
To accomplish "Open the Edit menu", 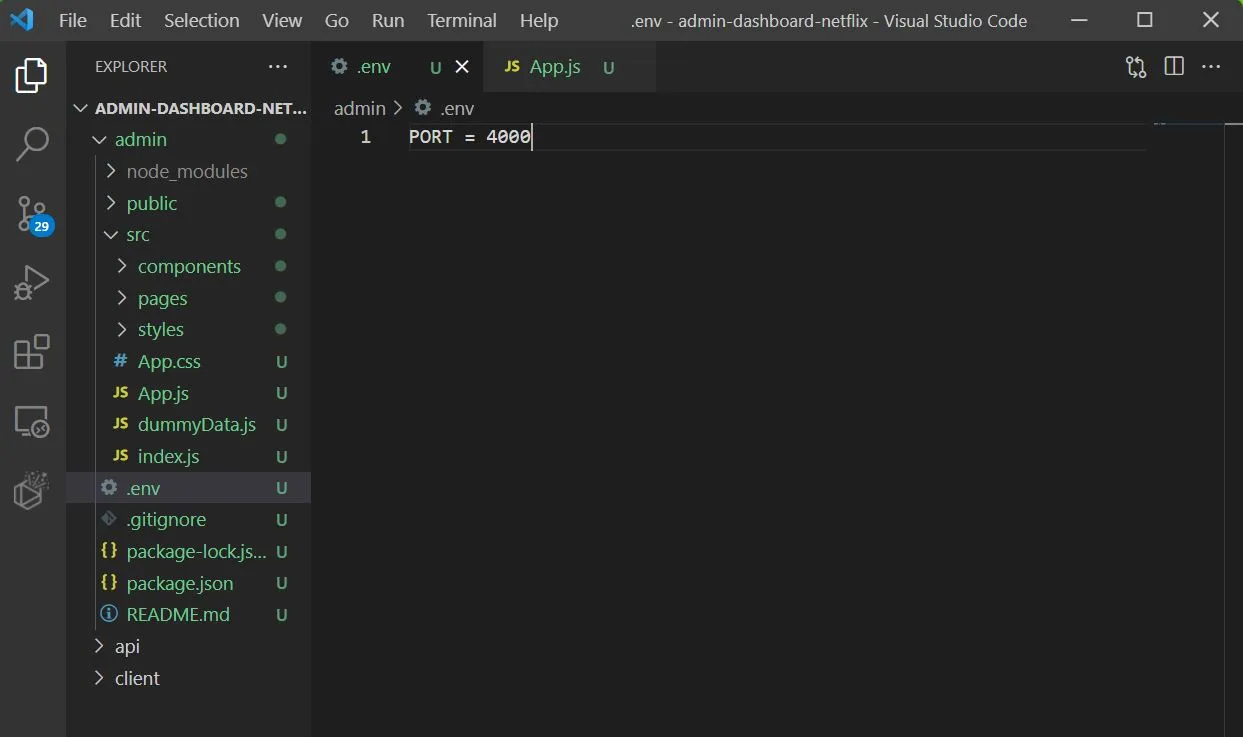I will coord(126,20).
